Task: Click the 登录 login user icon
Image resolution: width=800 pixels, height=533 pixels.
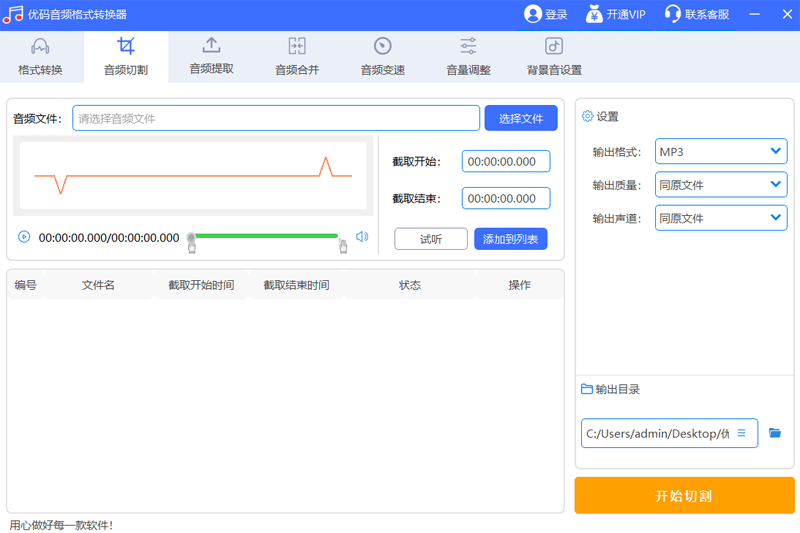Action: (533, 14)
